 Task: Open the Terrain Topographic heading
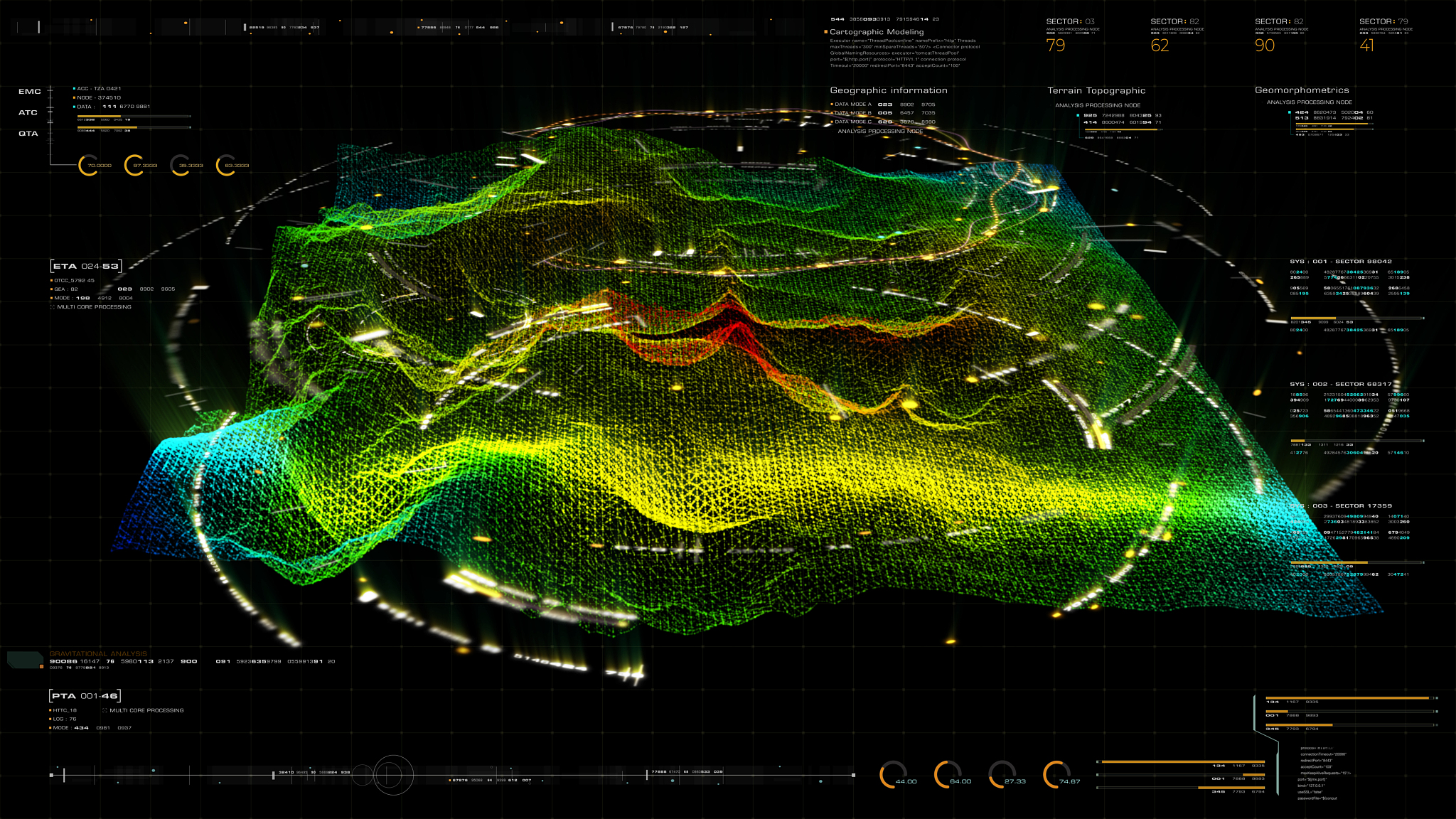click(1096, 91)
